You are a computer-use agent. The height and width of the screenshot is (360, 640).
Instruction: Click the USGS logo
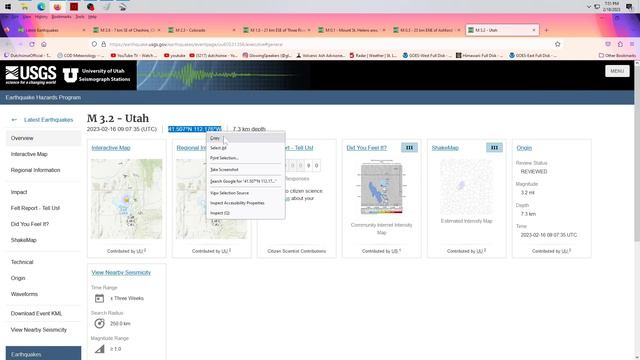pos(31,75)
